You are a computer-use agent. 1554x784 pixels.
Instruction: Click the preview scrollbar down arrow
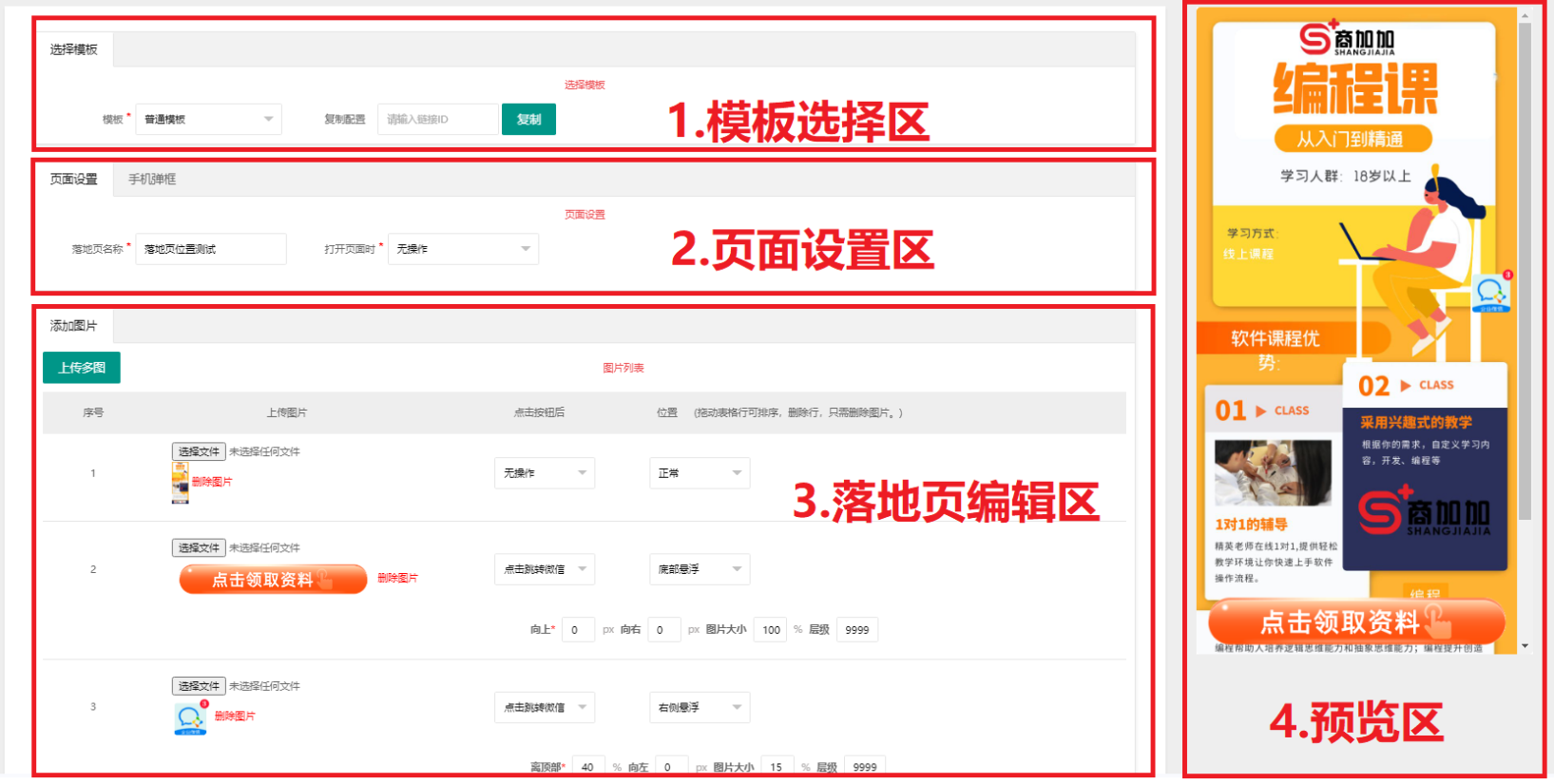pyautogui.click(x=1525, y=646)
